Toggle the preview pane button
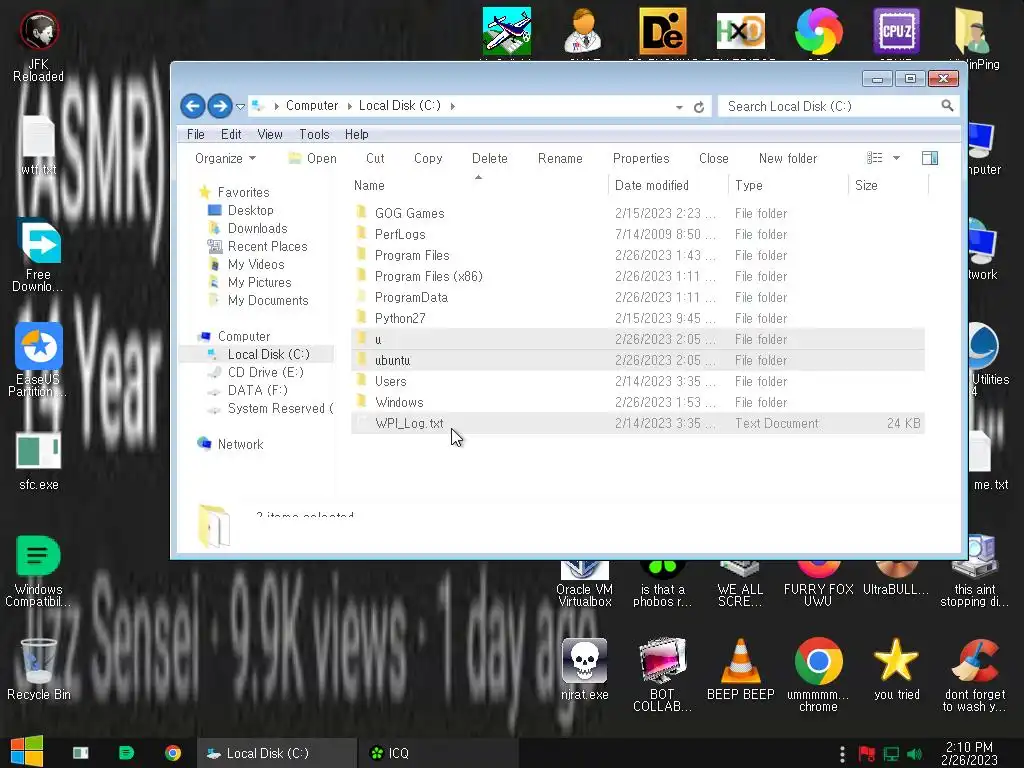This screenshot has width=1024, height=768. 930,158
